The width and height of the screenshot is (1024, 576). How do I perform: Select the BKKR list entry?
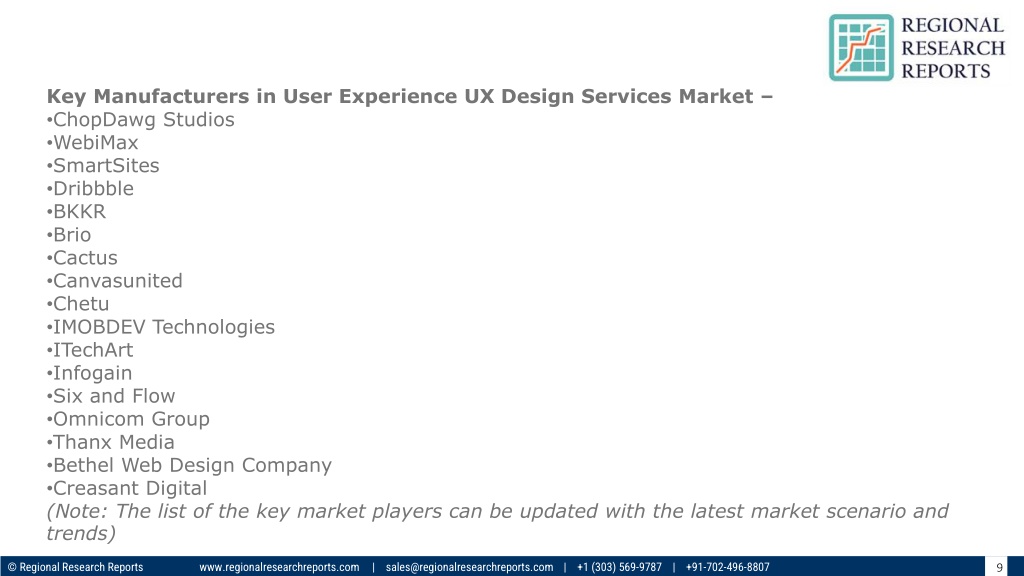pos(76,212)
